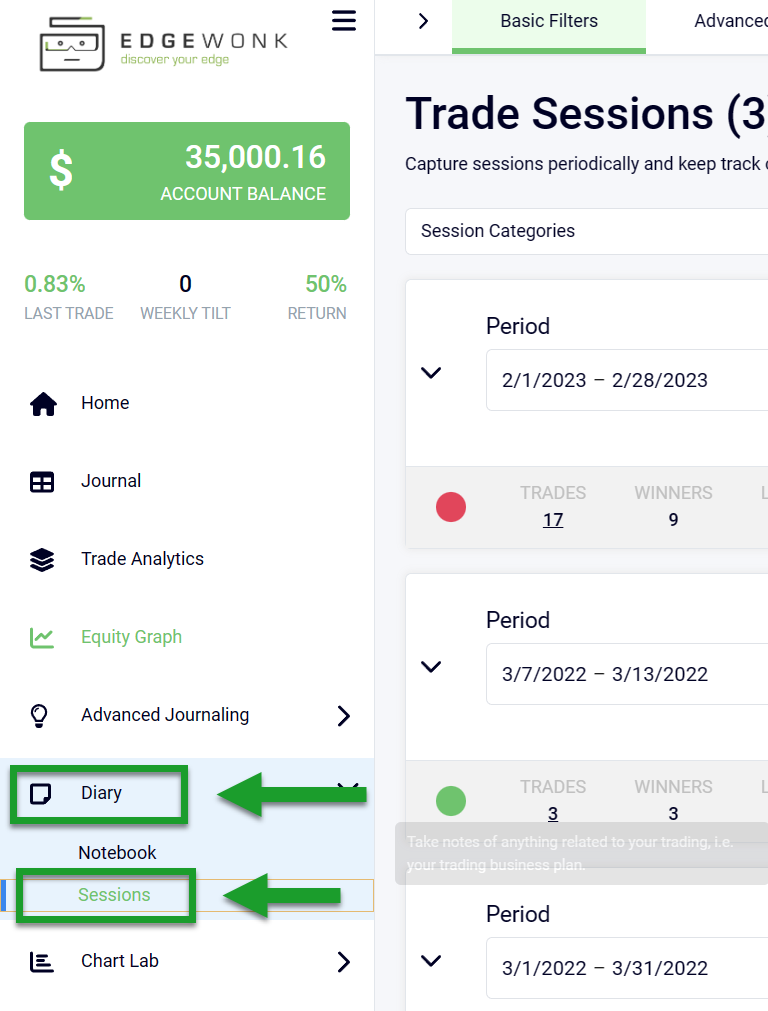Click the Edgewonk logo
768x1011 pixels.
(x=164, y=45)
